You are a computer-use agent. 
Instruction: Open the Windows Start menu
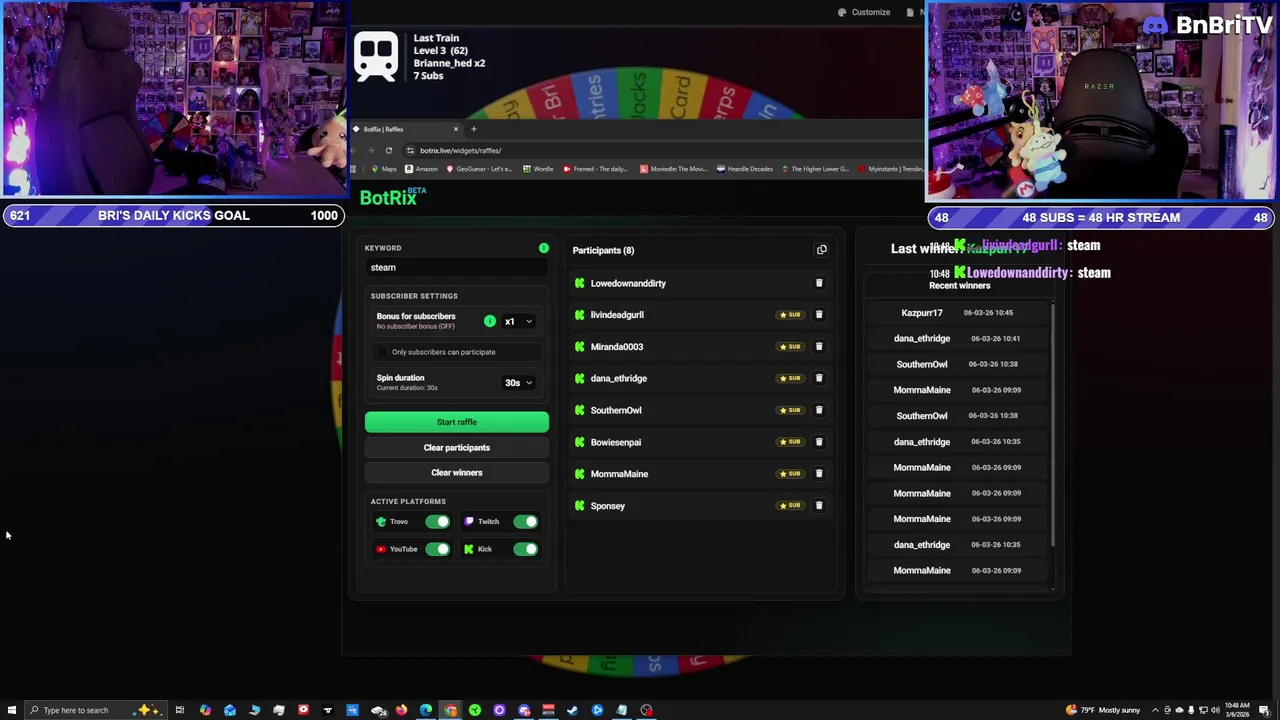click(x=11, y=710)
